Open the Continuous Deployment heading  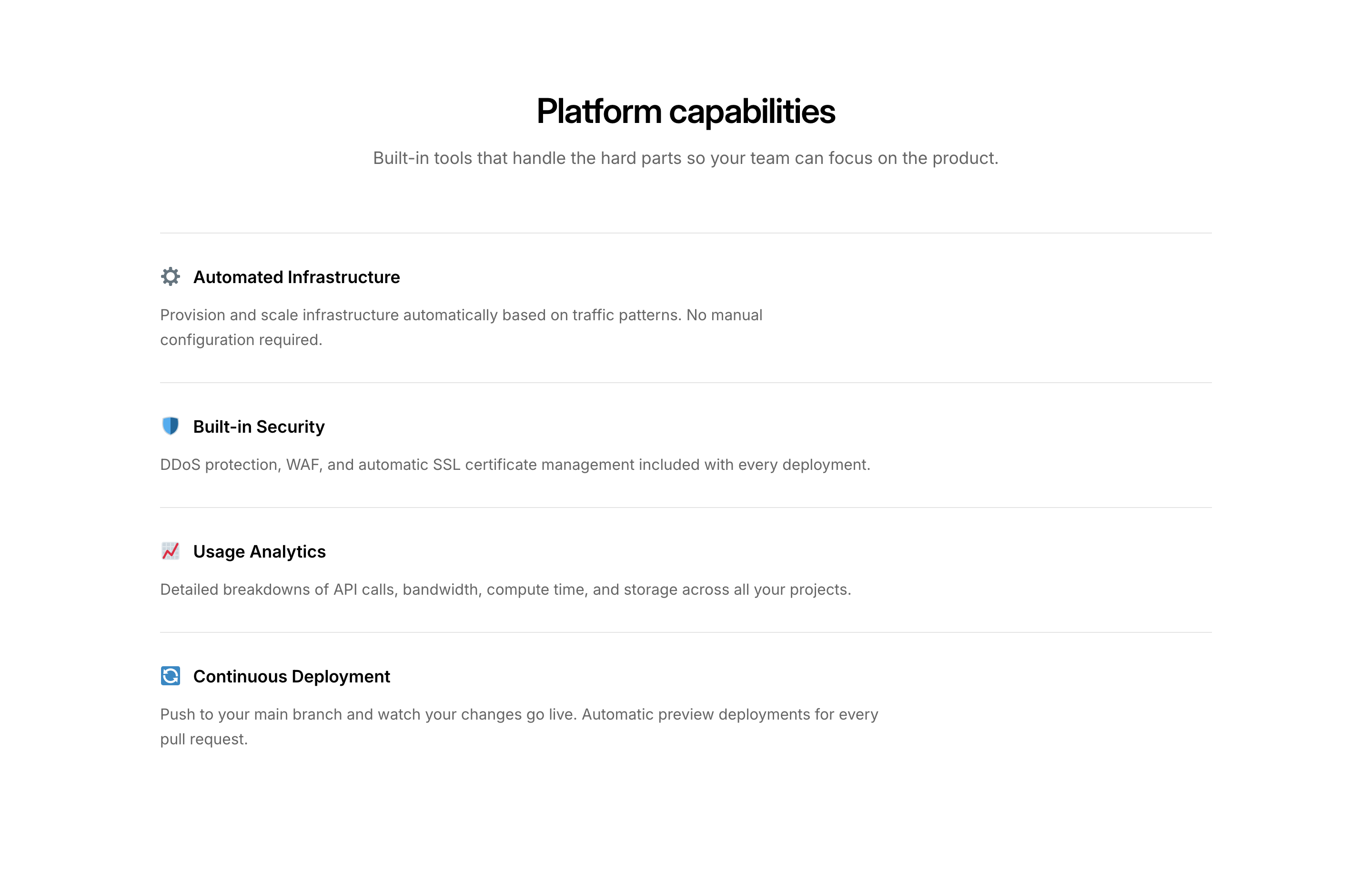[291, 676]
